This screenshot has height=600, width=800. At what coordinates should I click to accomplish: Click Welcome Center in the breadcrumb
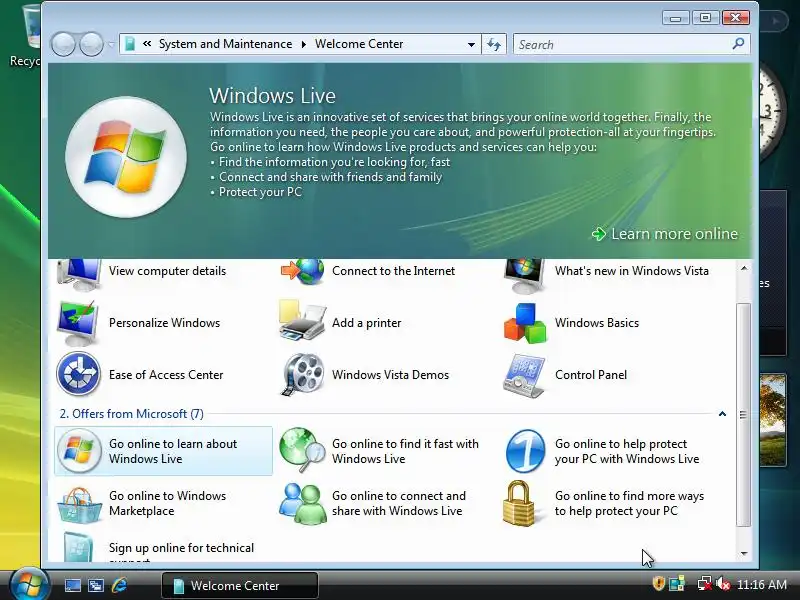[359, 44]
